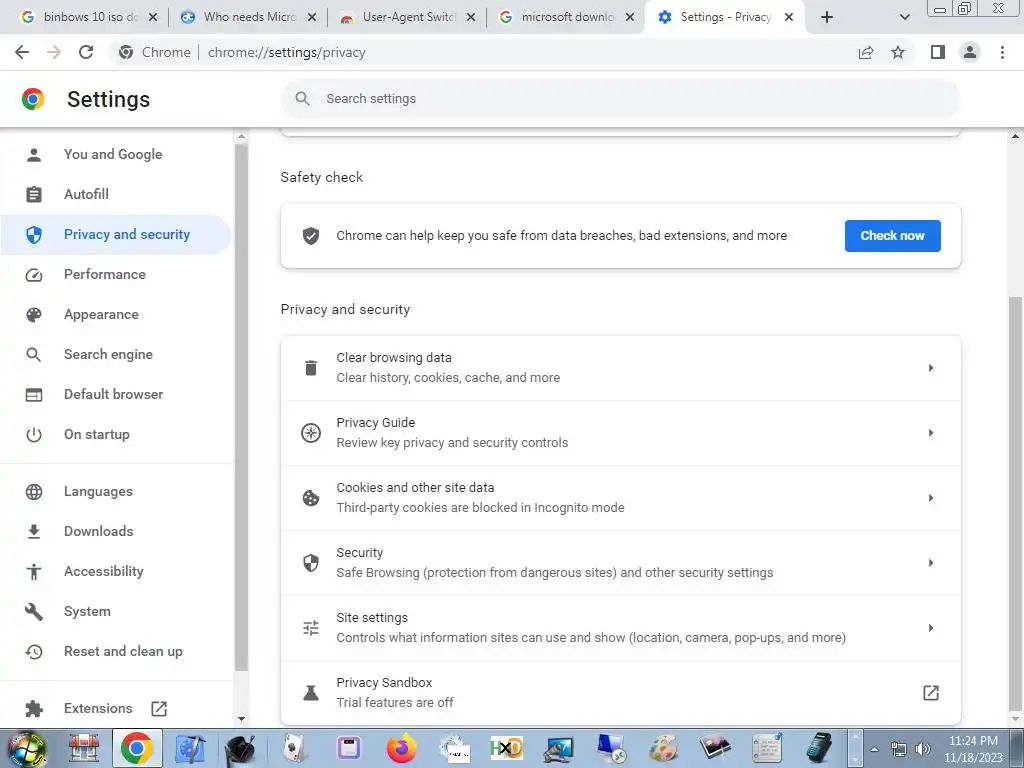The image size is (1024, 768).
Task: Switch to the microsoft download tab
Action: coord(567,17)
